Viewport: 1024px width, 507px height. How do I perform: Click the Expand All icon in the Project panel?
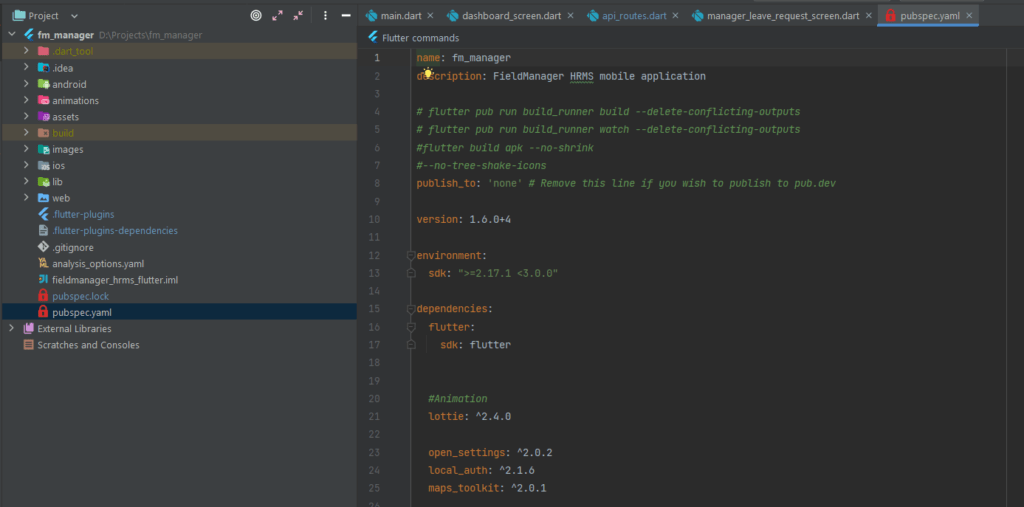[x=278, y=16]
